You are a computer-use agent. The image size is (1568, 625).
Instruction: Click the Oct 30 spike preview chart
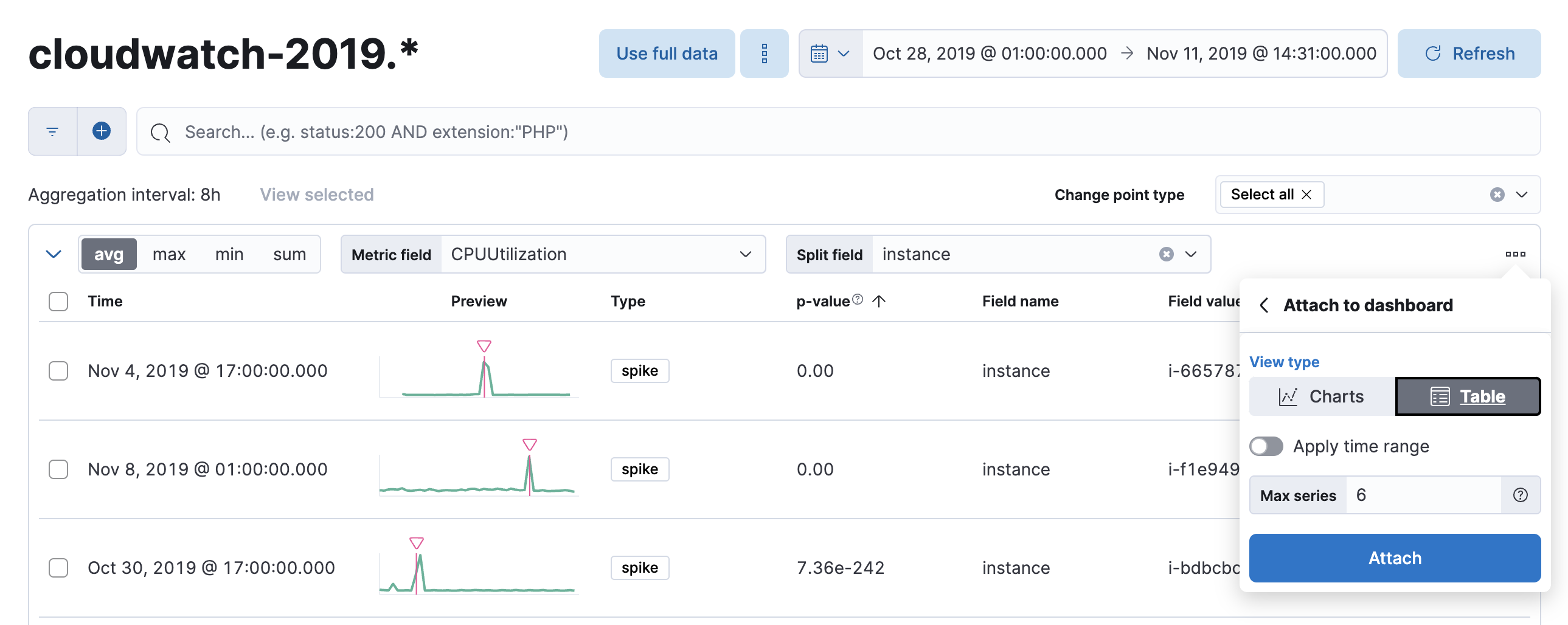(479, 568)
